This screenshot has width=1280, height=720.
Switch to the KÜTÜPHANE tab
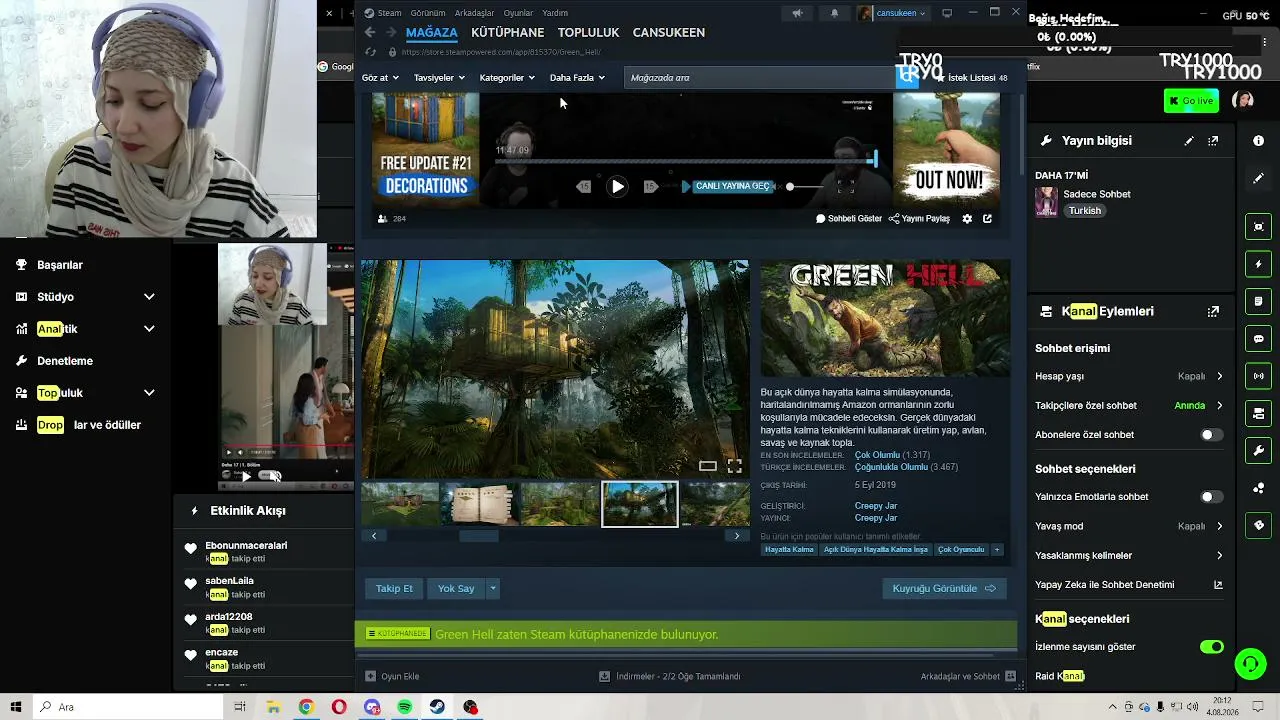pyautogui.click(x=508, y=32)
